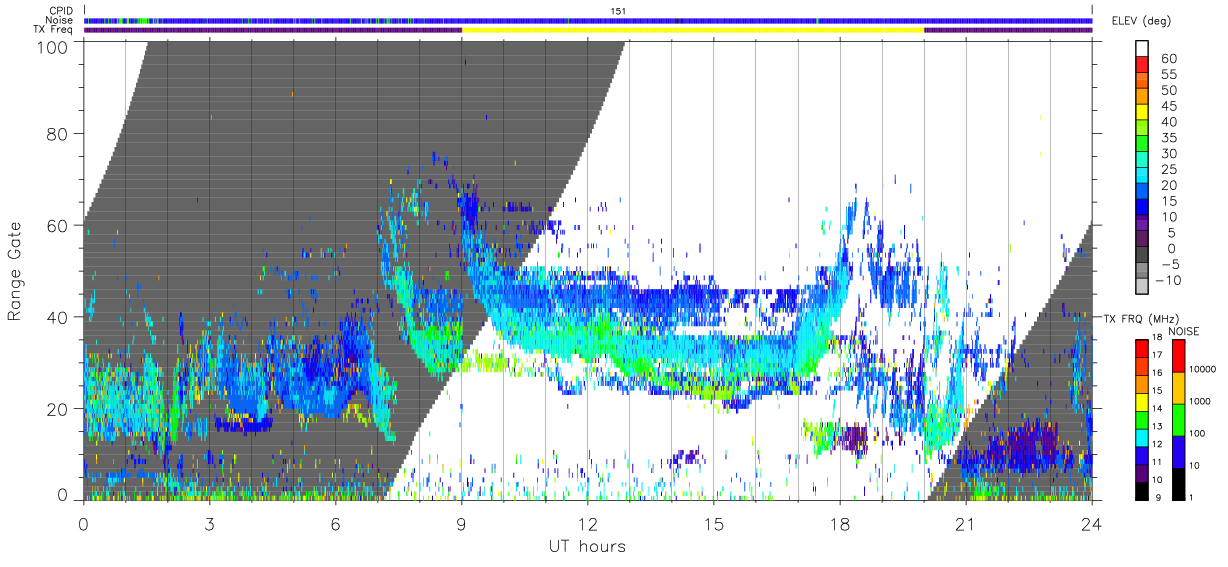Image resolution: width=1228 pixels, height=567 pixels.
Task: Click the 'Noise' row label at top
Action: point(58,20)
